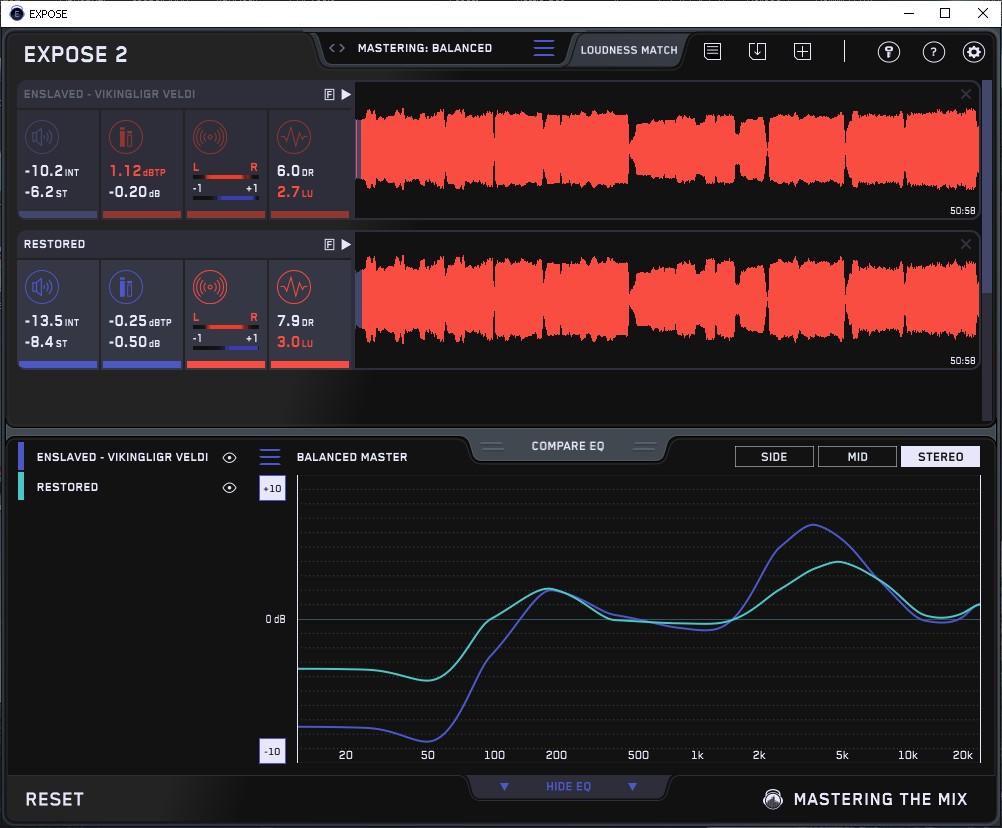The width and height of the screenshot is (1002, 828).
Task: Click the Enslaved blue color swatch in EQ list
Action: [21, 456]
